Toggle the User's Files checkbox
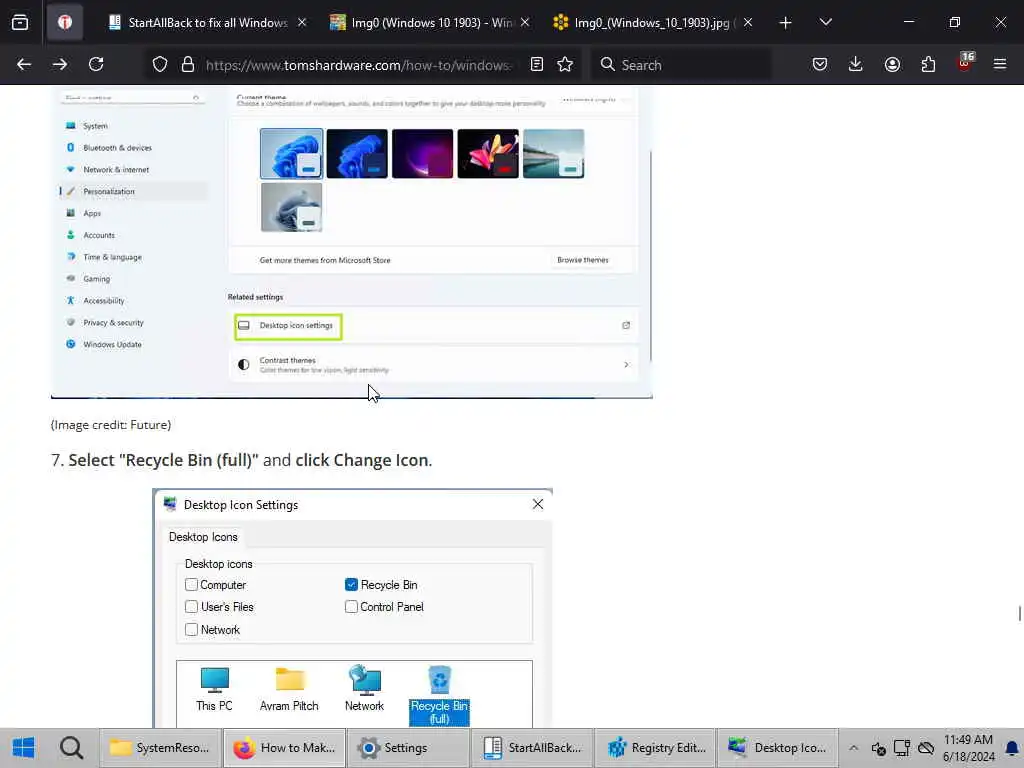Image resolution: width=1024 pixels, height=768 pixels. tap(191, 607)
